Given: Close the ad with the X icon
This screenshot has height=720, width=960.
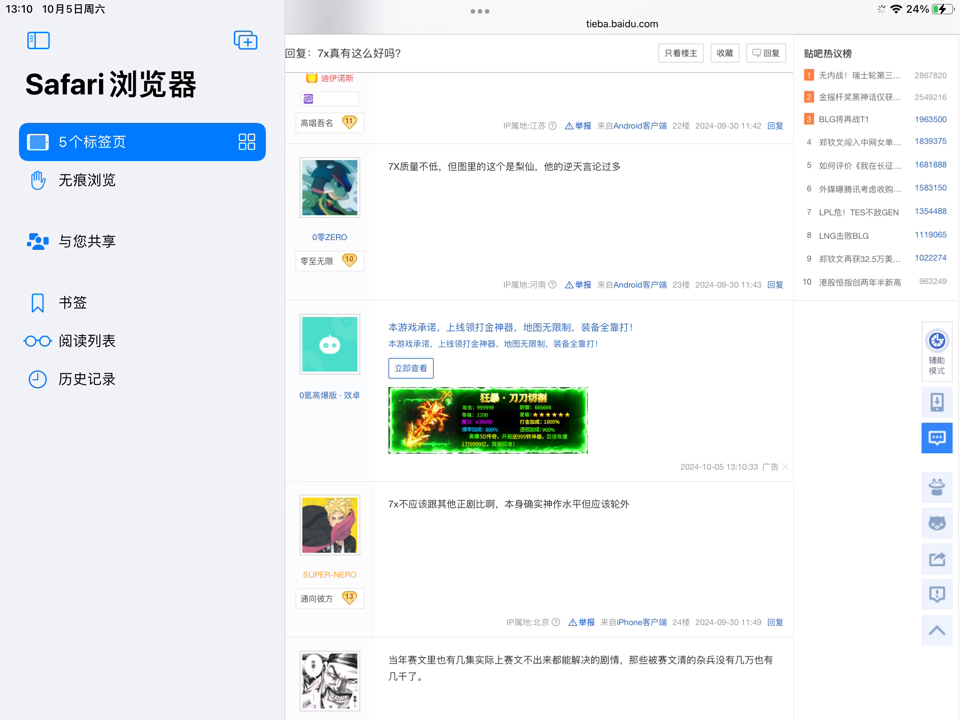Looking at the screenshot, I should coord(785,467).
